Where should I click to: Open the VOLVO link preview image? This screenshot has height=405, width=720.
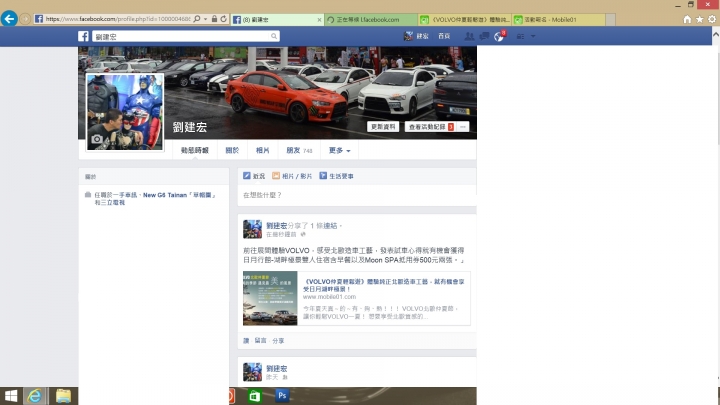coord(270,298)
